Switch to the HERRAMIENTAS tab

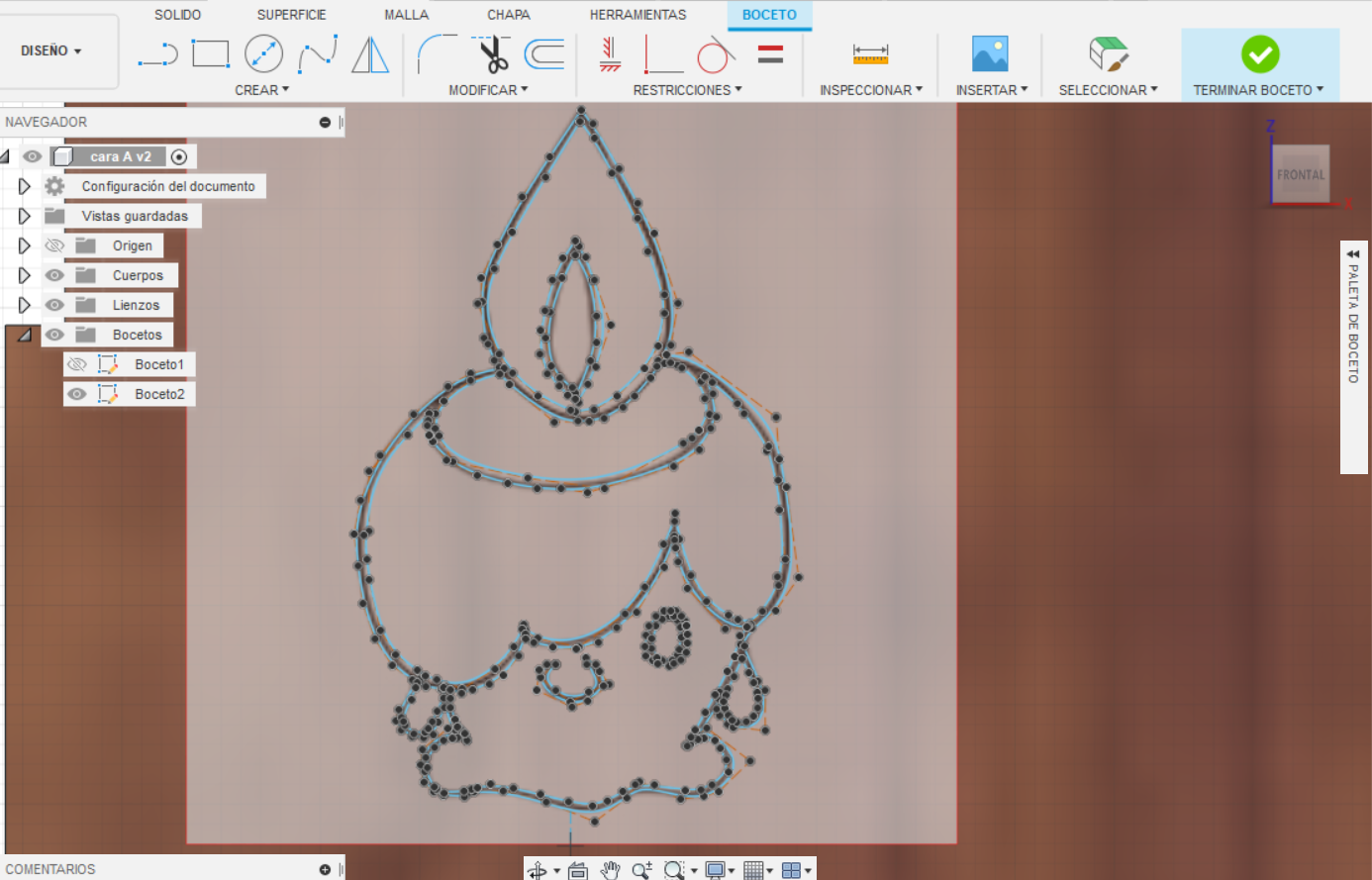pyautogui.click(x=637, y=15)
